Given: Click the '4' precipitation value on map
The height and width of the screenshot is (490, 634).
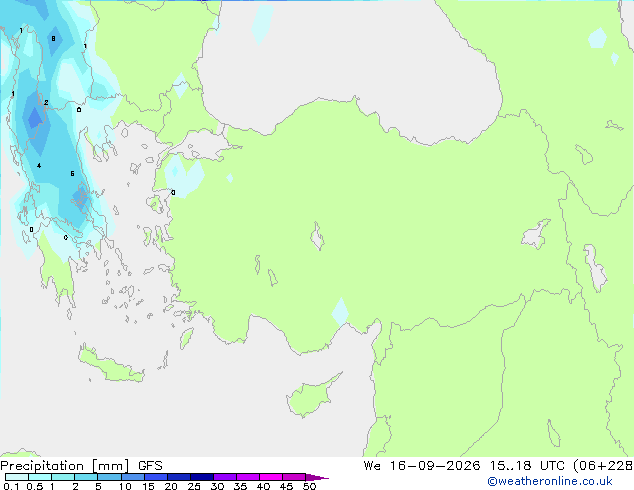Looking at the screenshot, I should pos(39,166).
